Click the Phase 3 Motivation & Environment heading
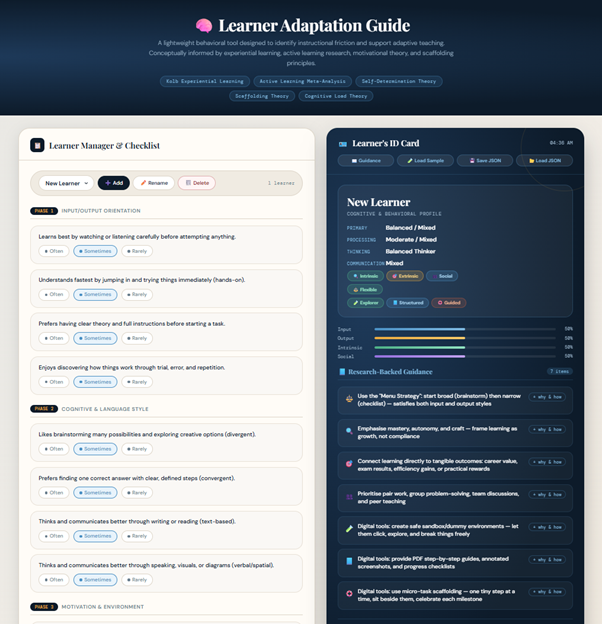602x624 pixels. click(x=103, y=607)
